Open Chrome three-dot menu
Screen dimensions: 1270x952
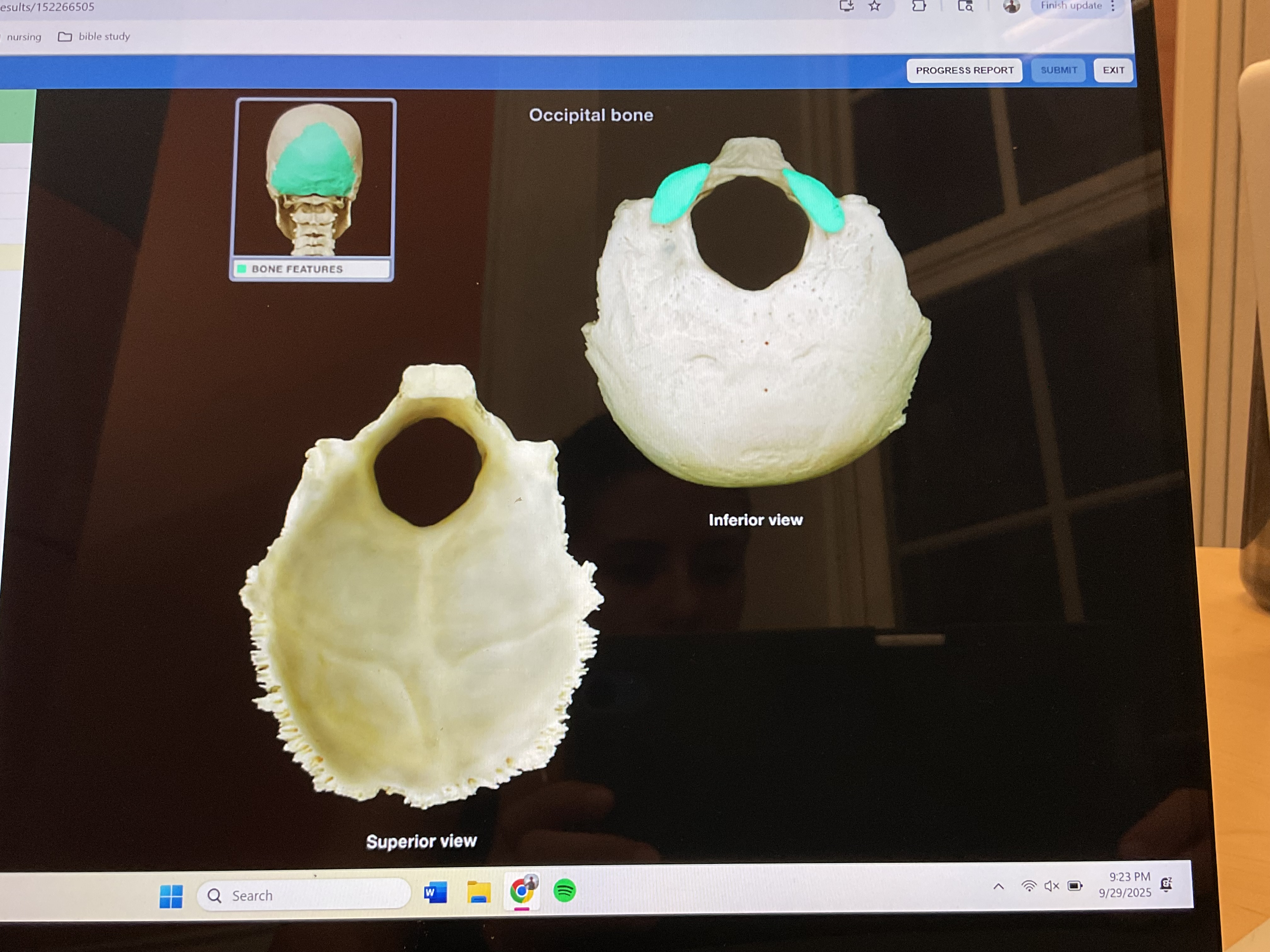1113,6
